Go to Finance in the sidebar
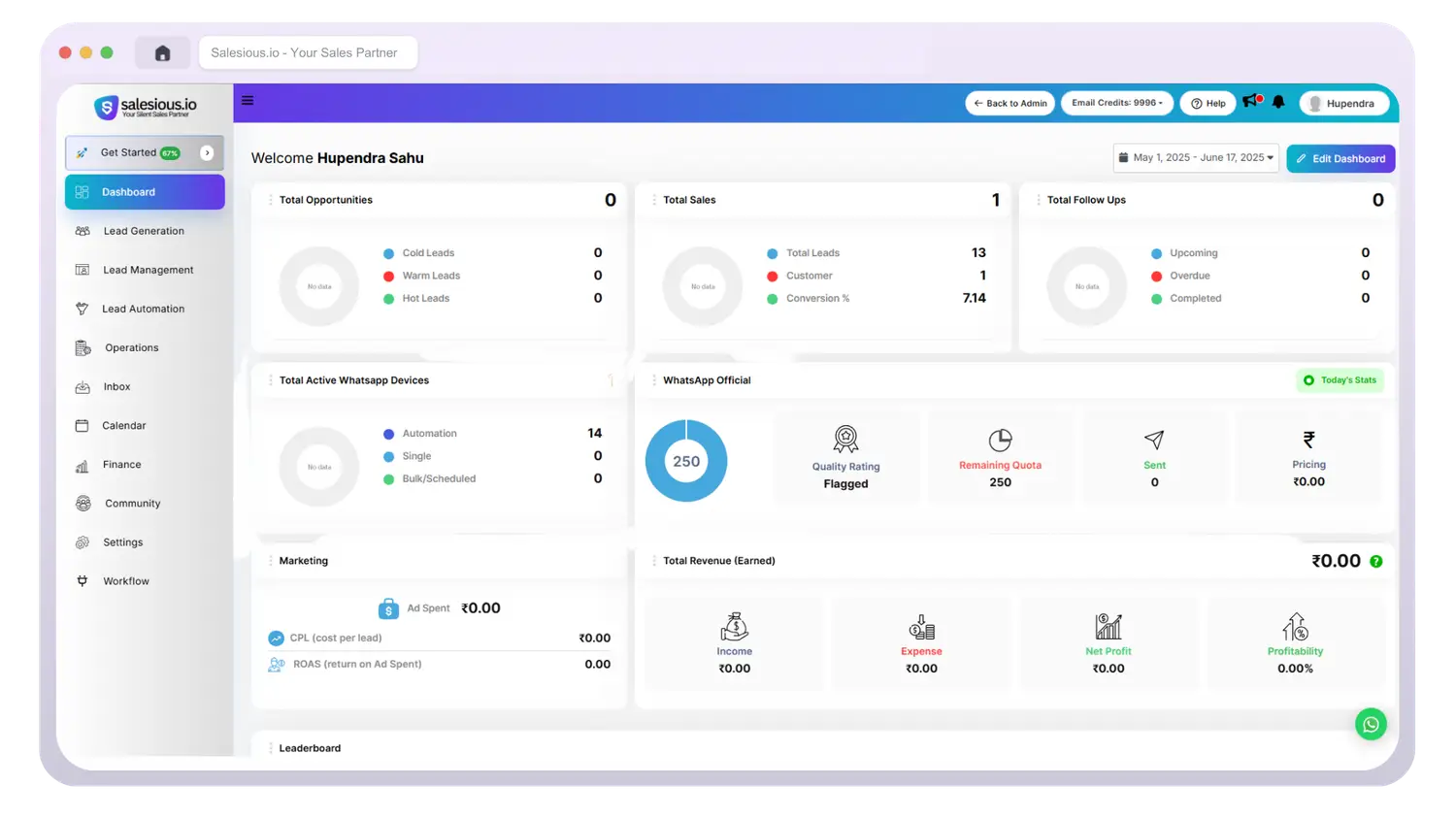The image size is (1456, 819). coord(121,465)
